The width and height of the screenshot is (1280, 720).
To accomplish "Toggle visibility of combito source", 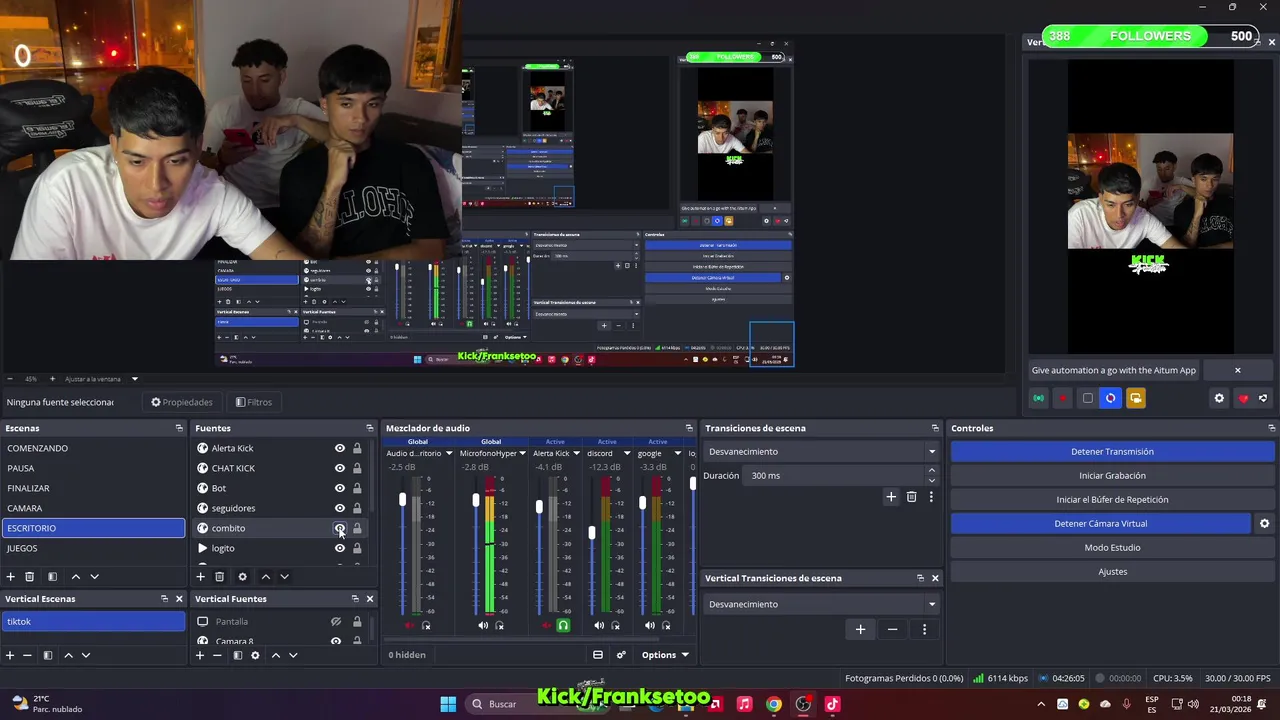I will tap(340, 528).
